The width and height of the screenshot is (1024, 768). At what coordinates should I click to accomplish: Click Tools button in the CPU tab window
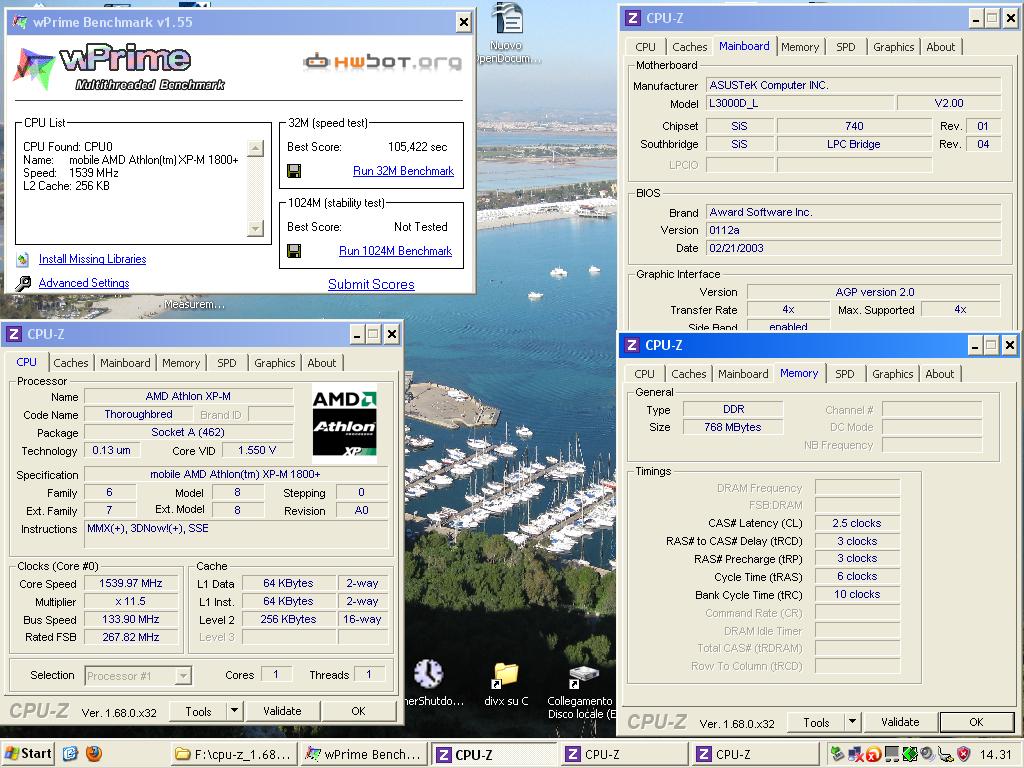[x=198, y=711]
